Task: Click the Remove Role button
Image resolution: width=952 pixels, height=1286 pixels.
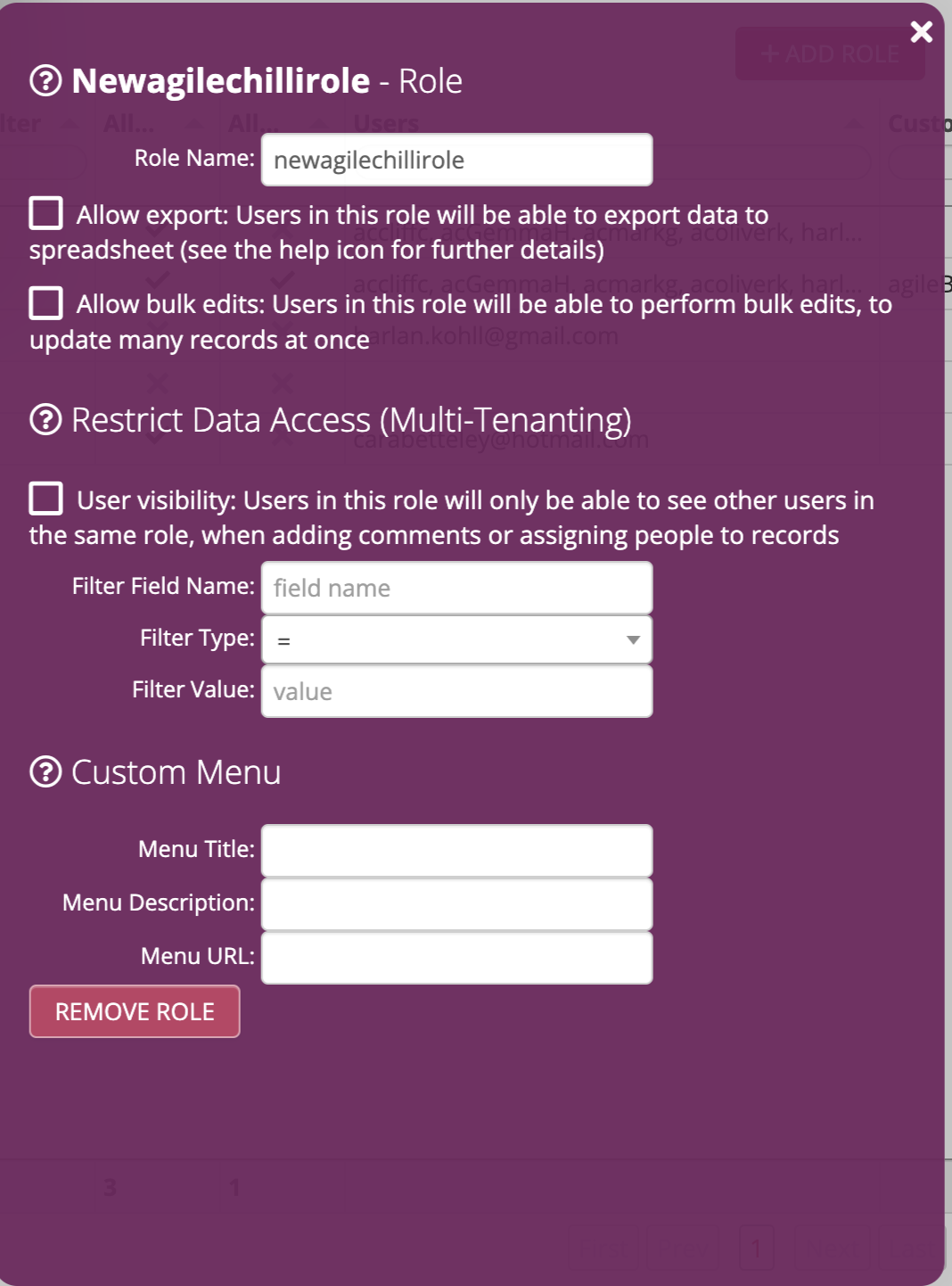Action: 135,1011
